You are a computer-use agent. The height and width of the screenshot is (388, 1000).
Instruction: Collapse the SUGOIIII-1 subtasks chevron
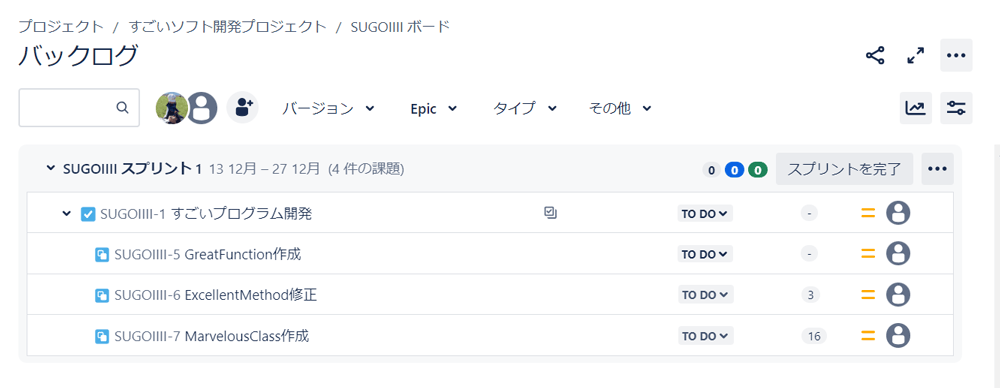pos(66,213)
